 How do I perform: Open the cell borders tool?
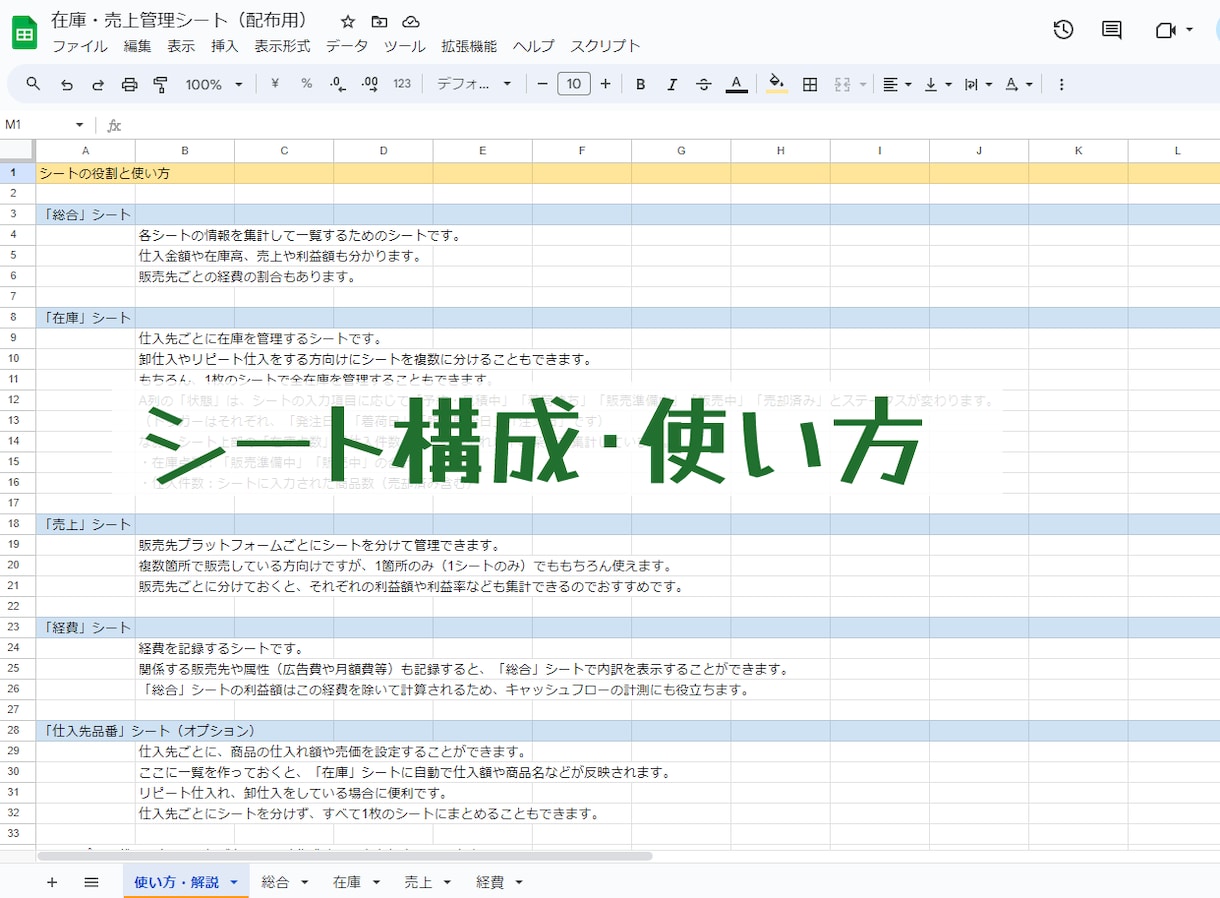pyautogui.click(x=810, y=84)
